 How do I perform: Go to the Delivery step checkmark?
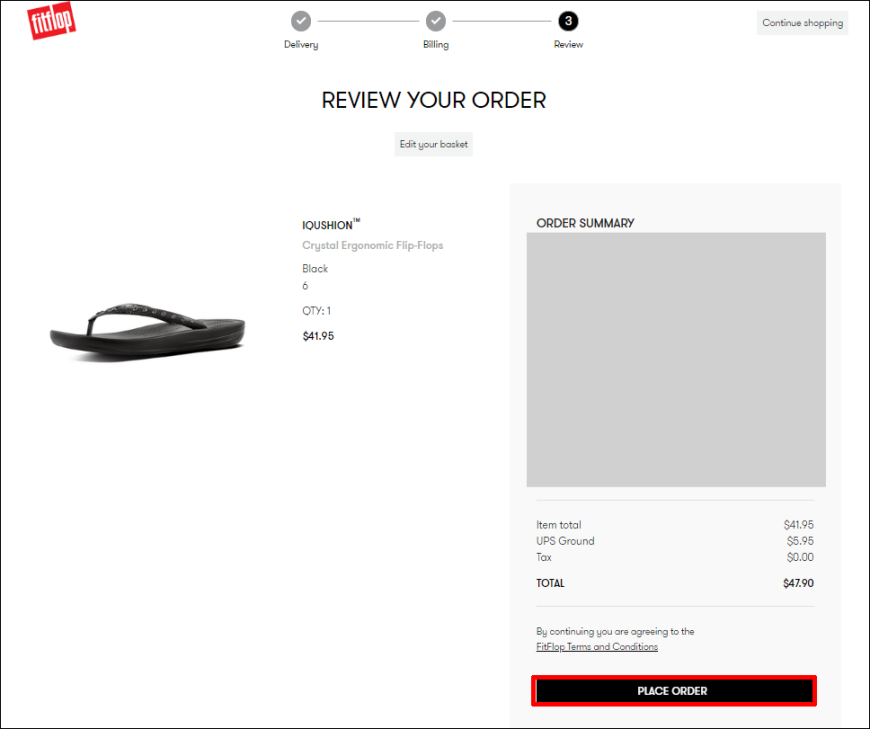301,21
